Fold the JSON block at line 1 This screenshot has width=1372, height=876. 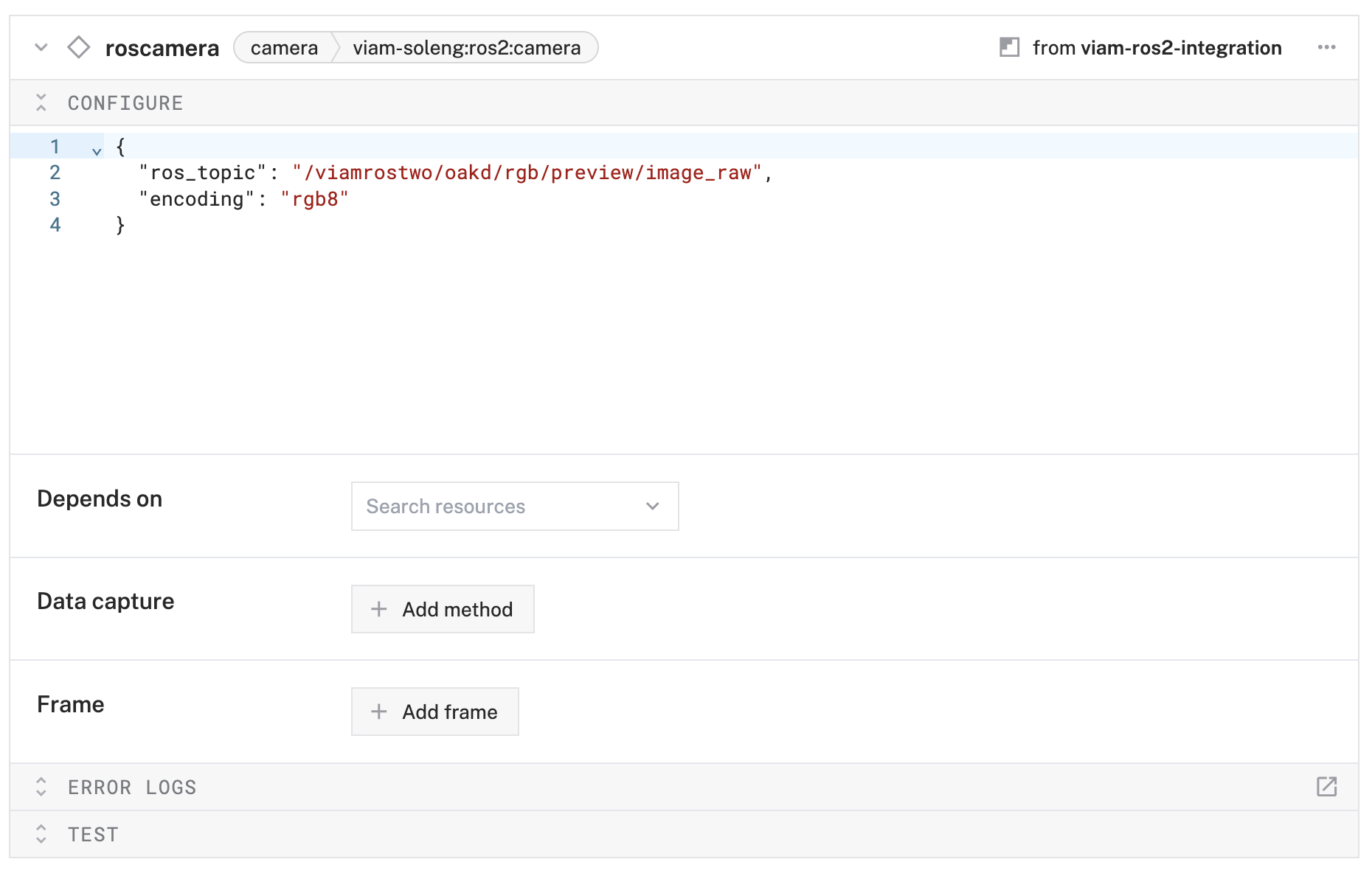[x=97, y=150]
